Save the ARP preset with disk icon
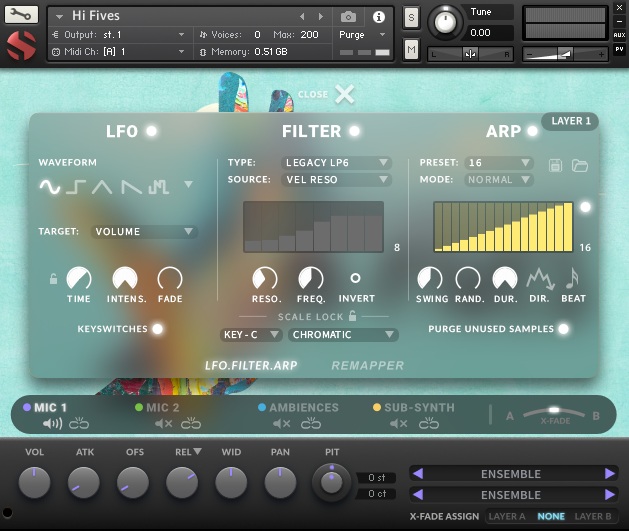Viewport: 629px width, 531px height. (x=555, y=165)
